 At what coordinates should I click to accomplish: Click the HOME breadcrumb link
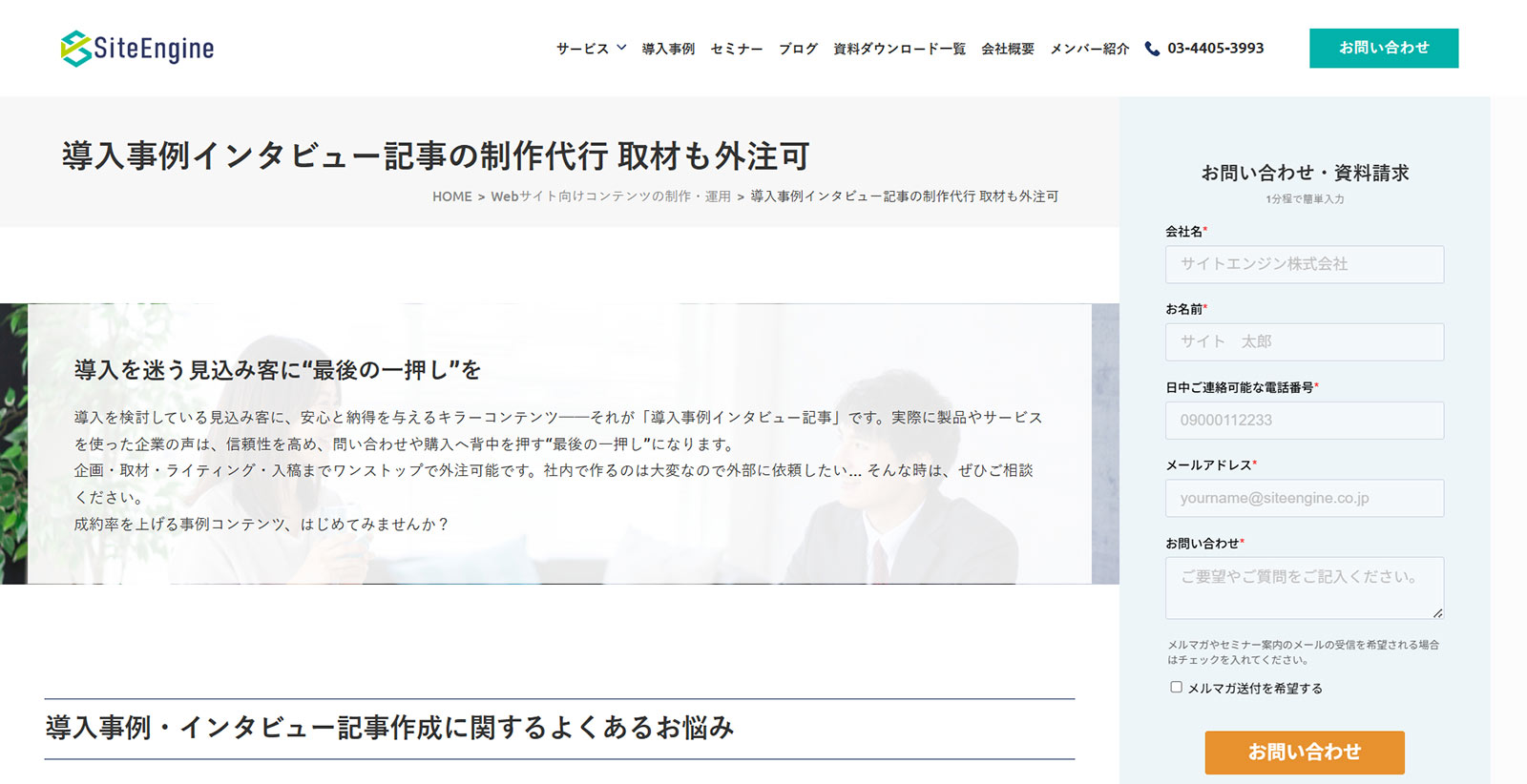tap(452, 196)
